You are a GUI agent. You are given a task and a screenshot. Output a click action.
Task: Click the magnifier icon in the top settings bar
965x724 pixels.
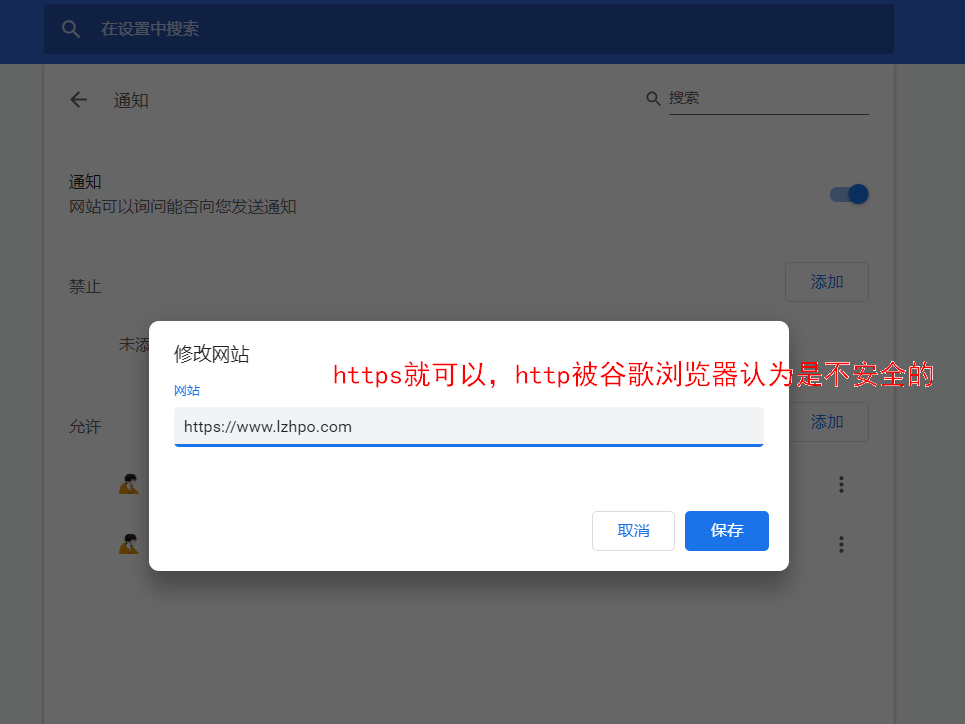pos(71,29)
